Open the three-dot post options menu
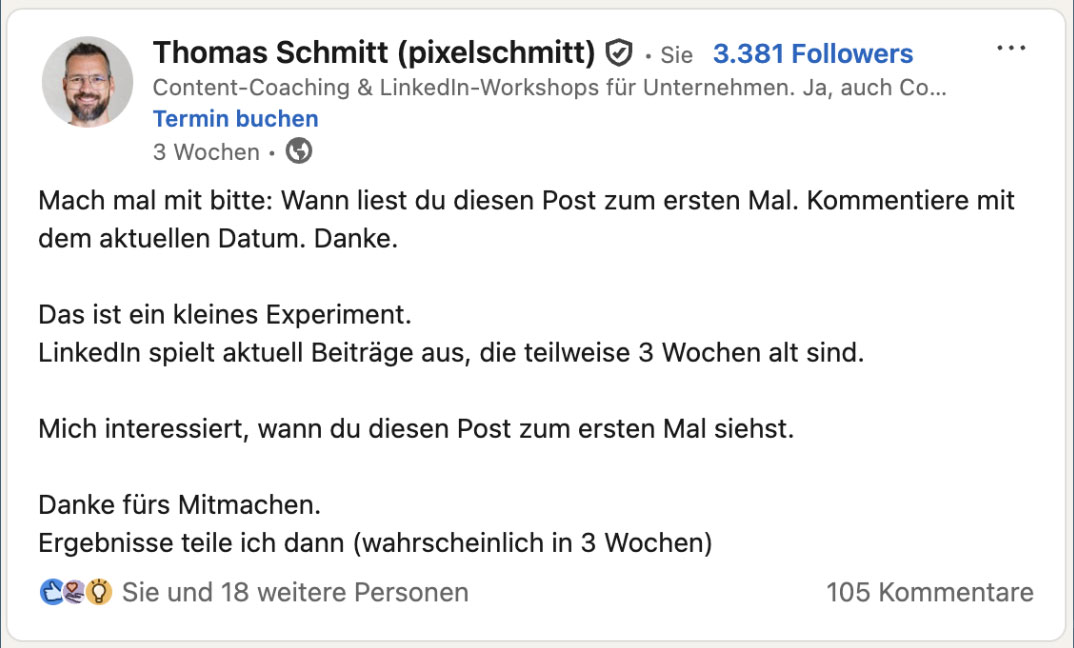Image resolution: width=1074 pixels, height=648 pixels. click(x=1011, y=48)
